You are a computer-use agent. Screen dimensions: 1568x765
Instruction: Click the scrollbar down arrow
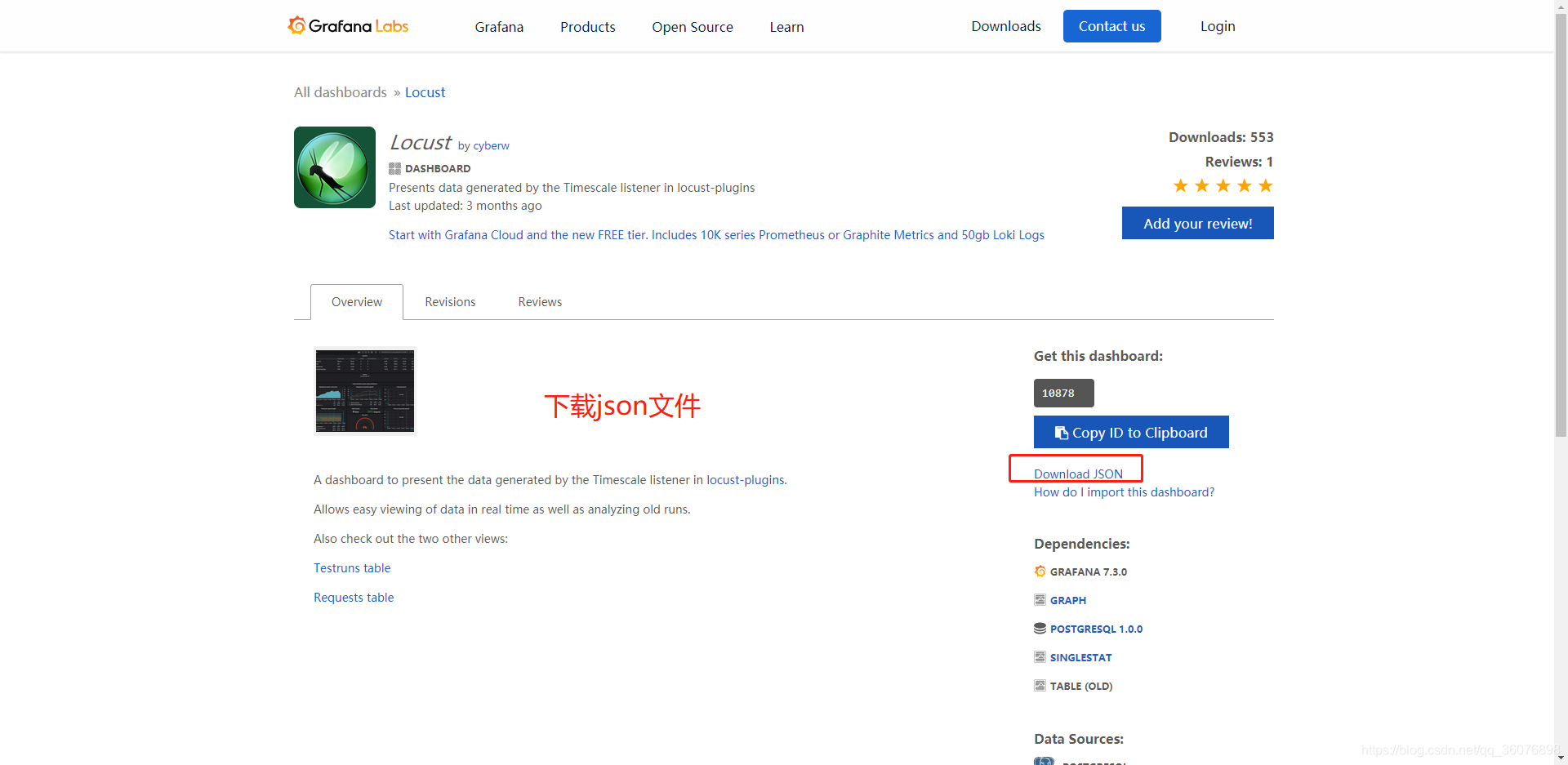click(1561, 758)
